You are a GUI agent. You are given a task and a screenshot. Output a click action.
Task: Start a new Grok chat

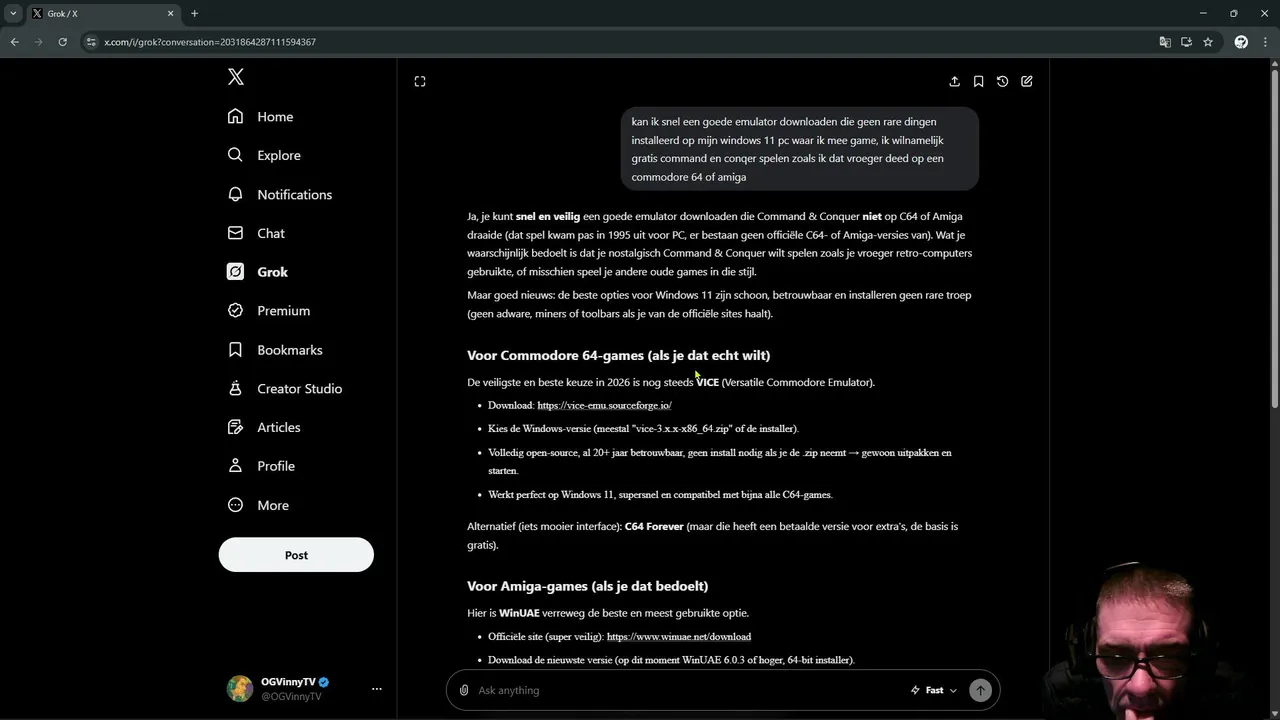1026,82
